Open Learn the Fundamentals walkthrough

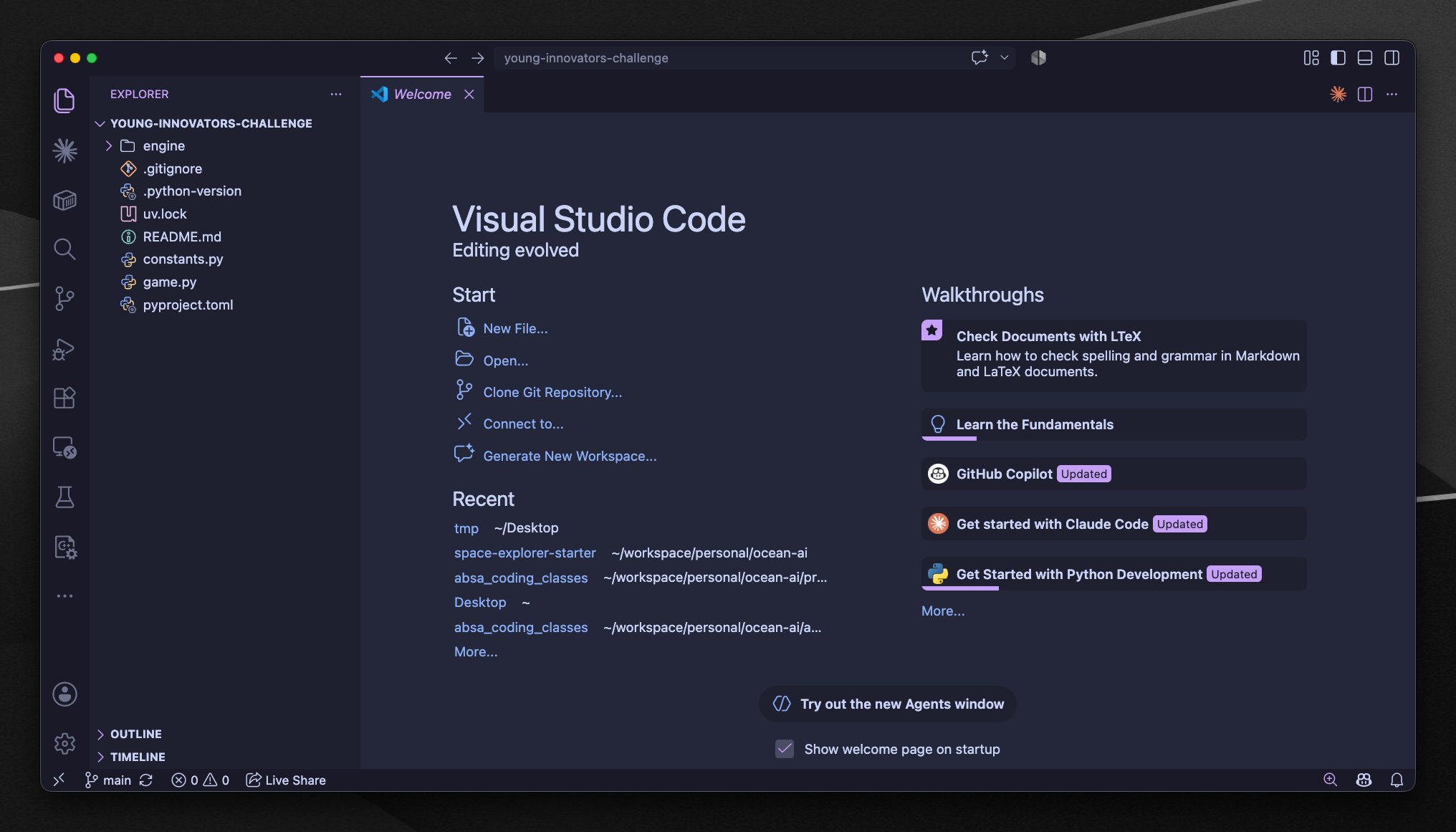(1113, 424)
